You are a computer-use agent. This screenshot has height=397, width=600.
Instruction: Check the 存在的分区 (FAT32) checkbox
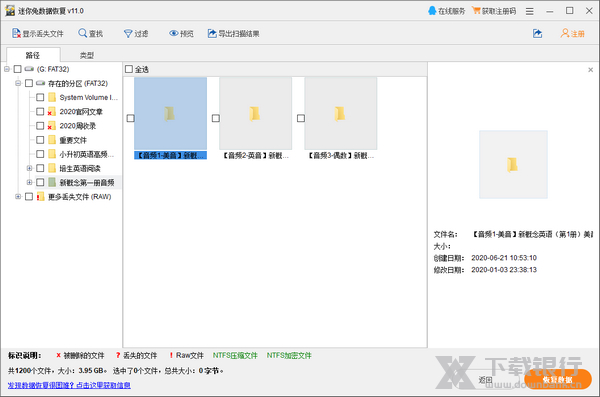click(29, 83)
